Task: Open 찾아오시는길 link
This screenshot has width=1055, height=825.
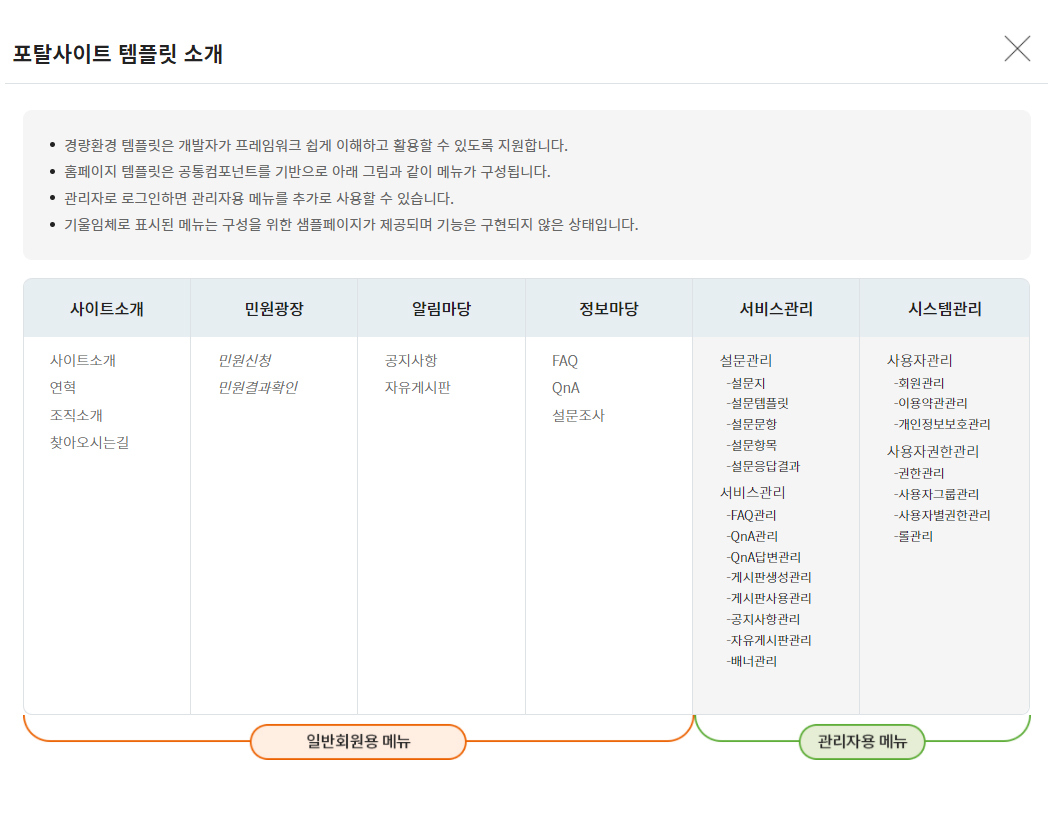Action: pos(89,442)
